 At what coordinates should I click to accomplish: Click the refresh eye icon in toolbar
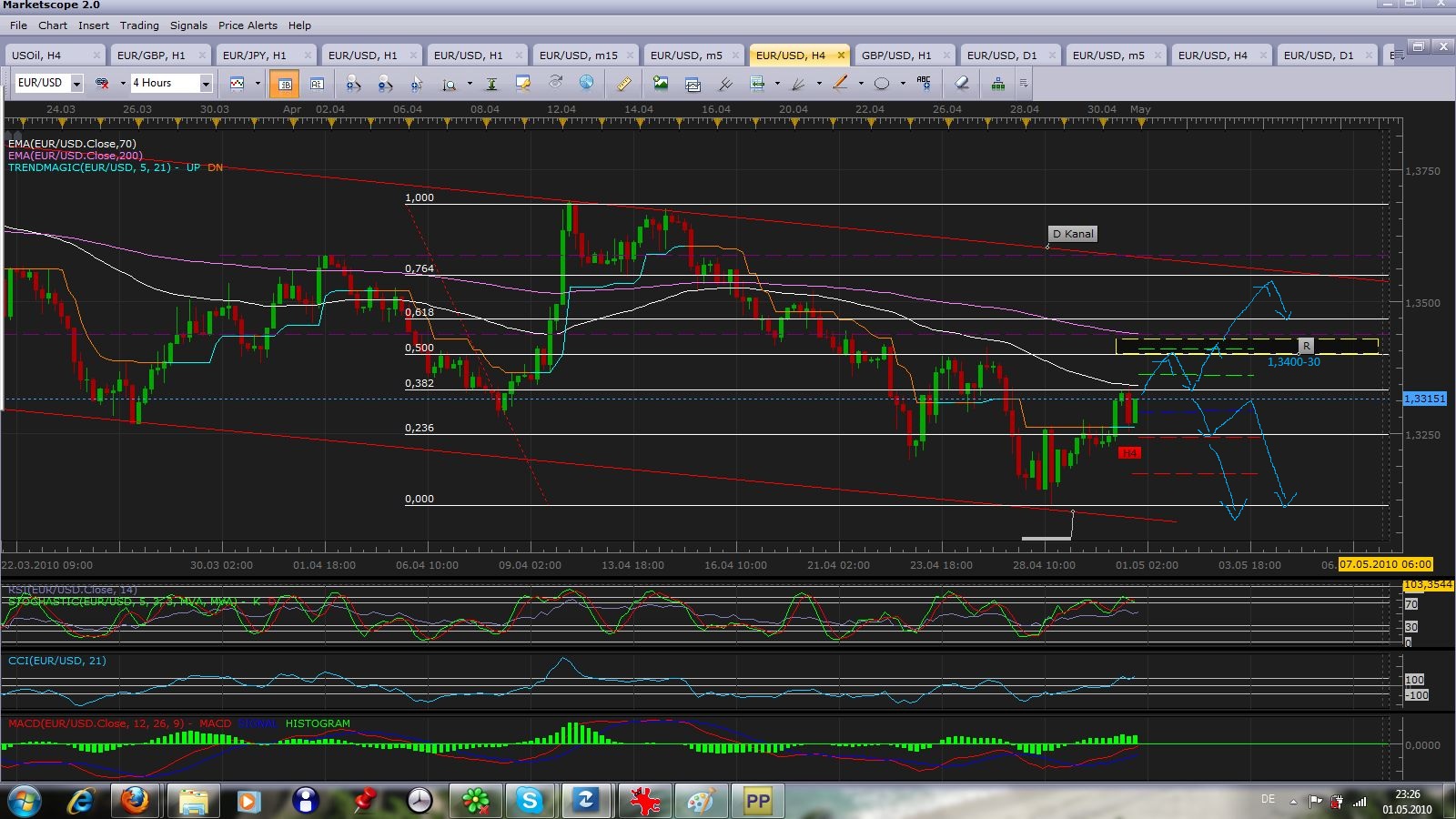(555, 84)
